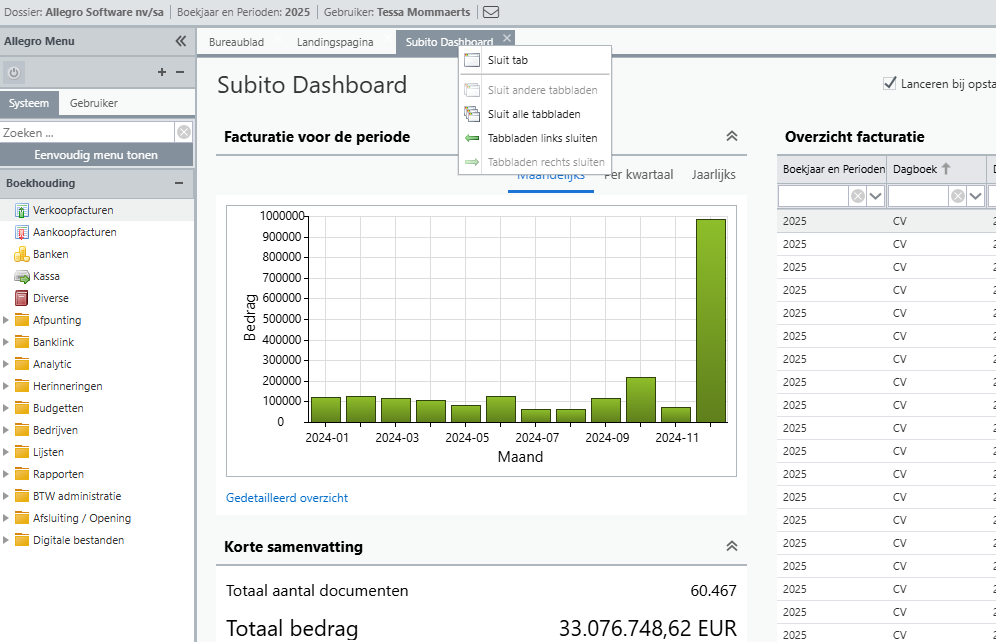The image size is (996, 642).
Task: Open Diverse menu entry
Action: 51,298
